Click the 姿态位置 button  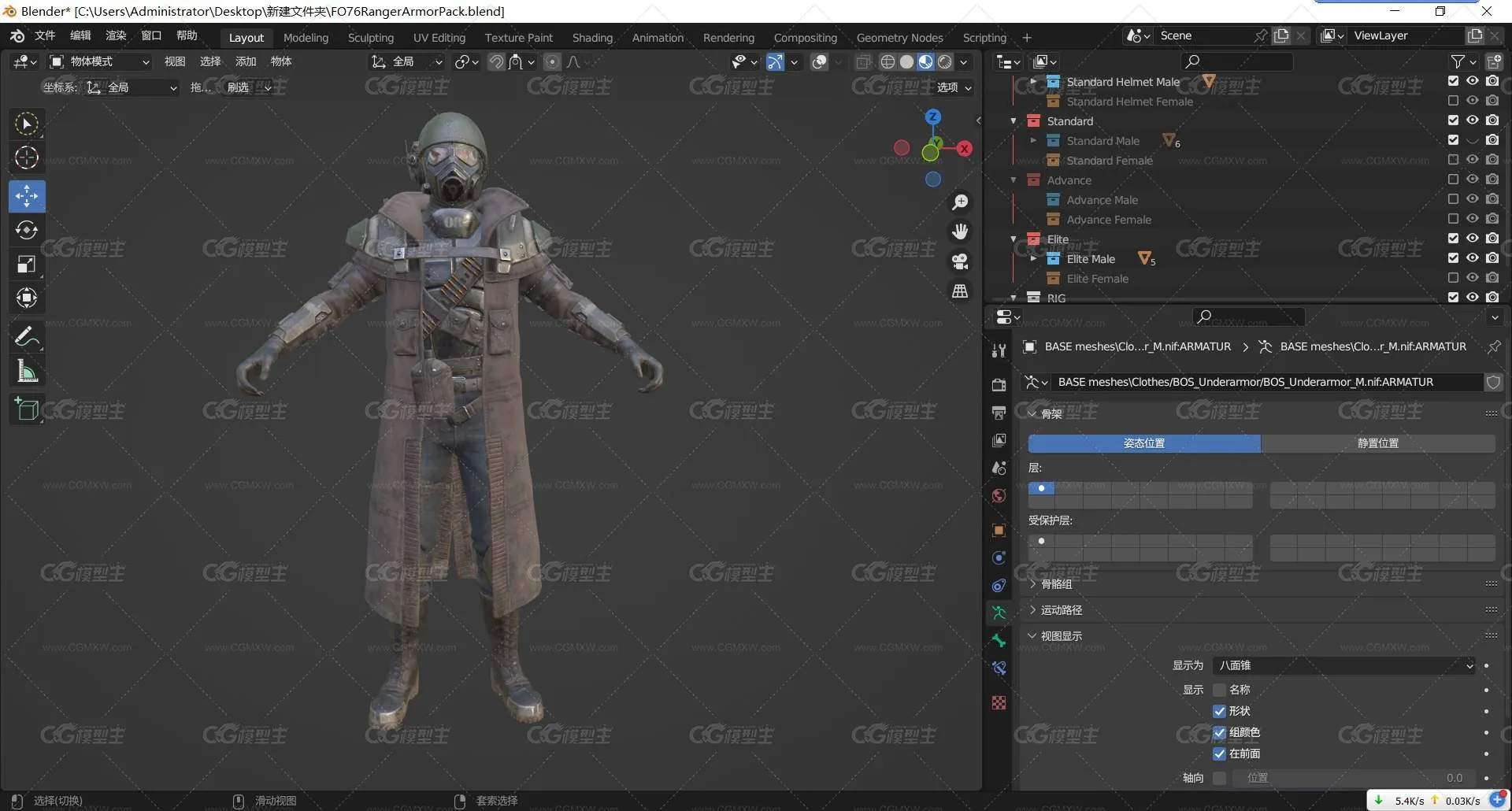[x=1144, y=443]
